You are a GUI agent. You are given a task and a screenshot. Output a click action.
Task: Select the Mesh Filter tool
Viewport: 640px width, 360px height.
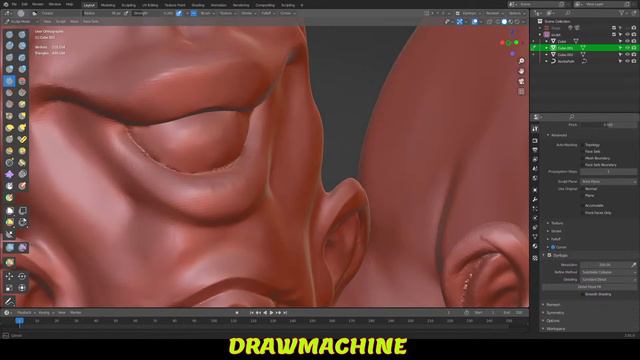click(9, 247)
